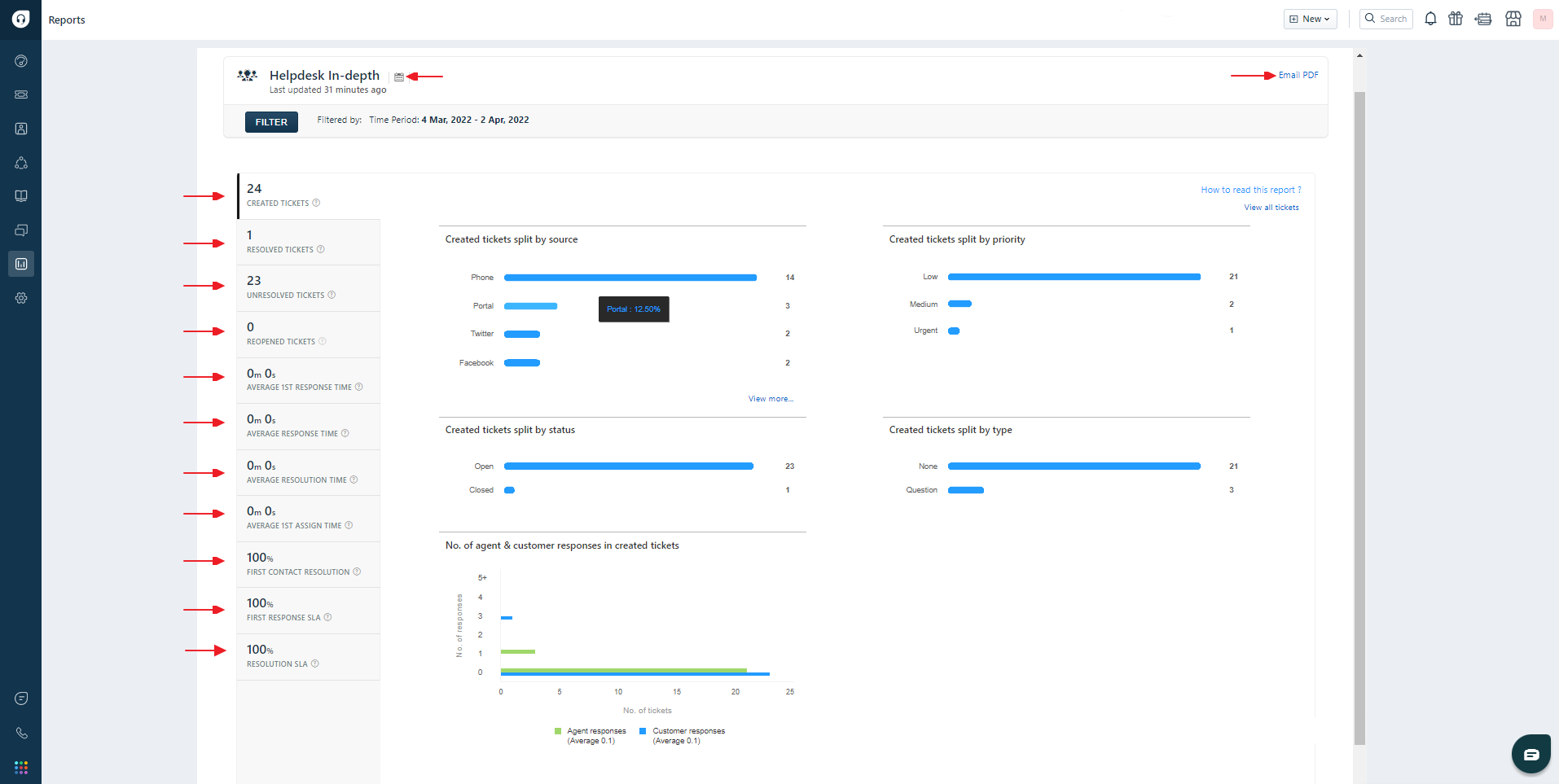
Task: Select the Resolution SLA tab
Action: (309, 657)
